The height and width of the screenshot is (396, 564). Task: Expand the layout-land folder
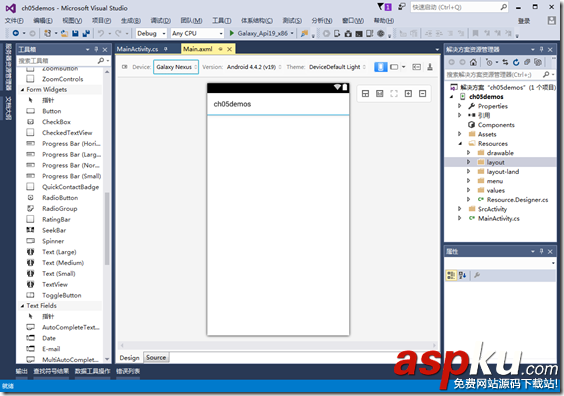pos(468,172)
